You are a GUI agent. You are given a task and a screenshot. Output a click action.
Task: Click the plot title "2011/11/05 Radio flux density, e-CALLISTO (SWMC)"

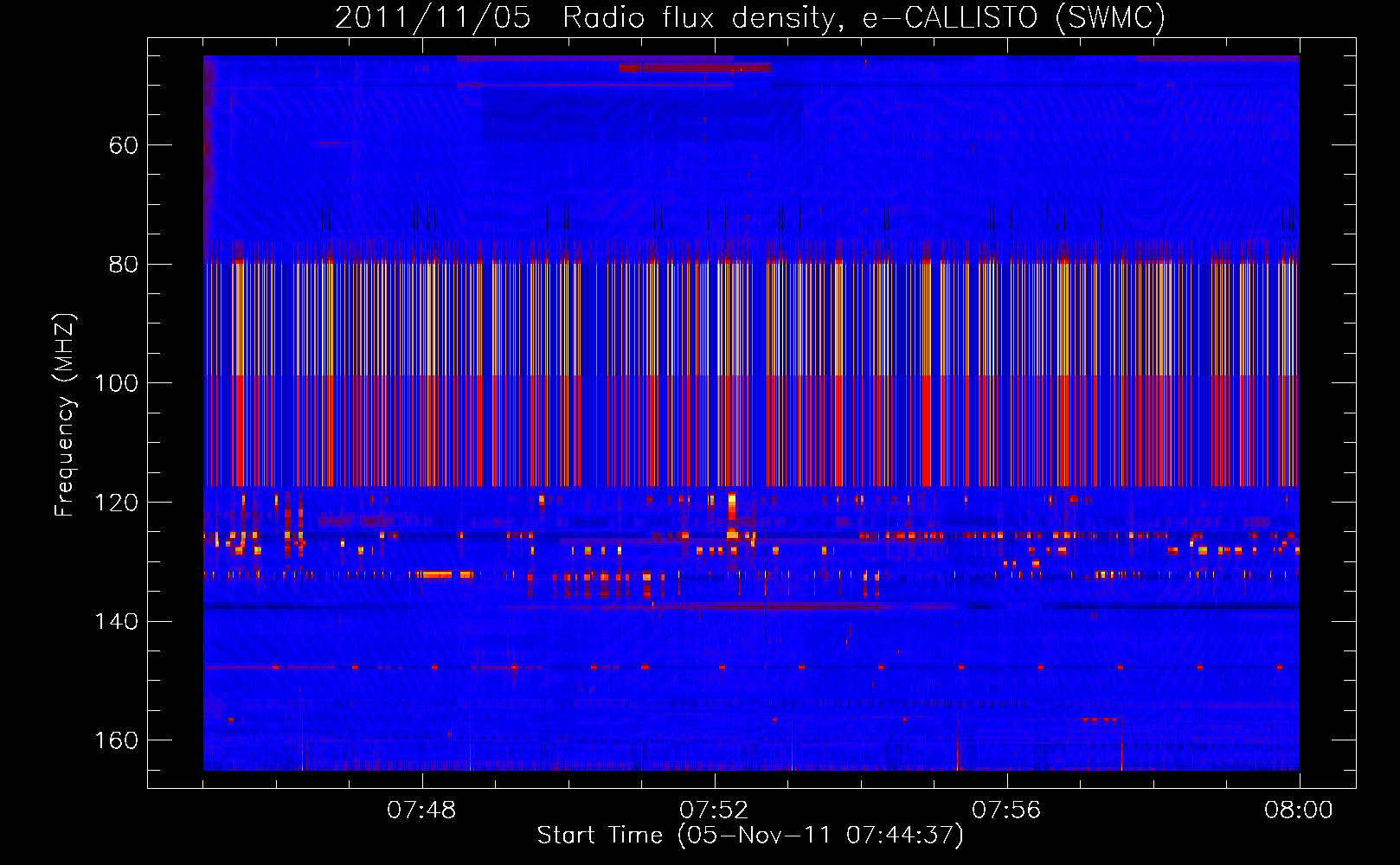750,18
